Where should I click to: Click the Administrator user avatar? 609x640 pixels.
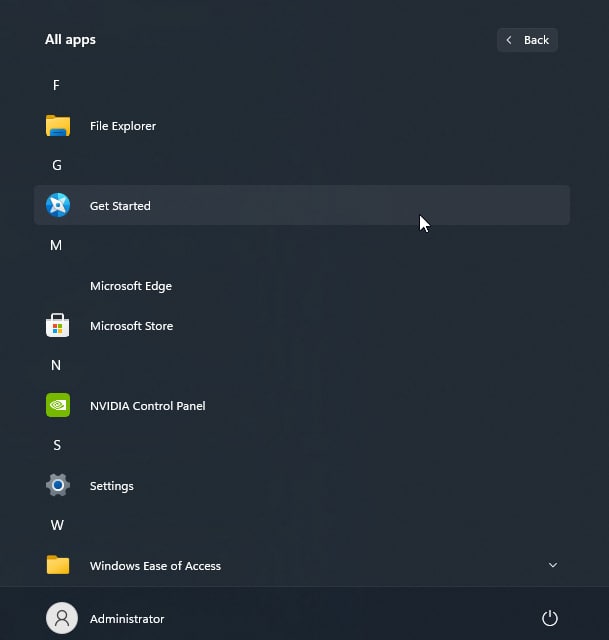[62, 618]
